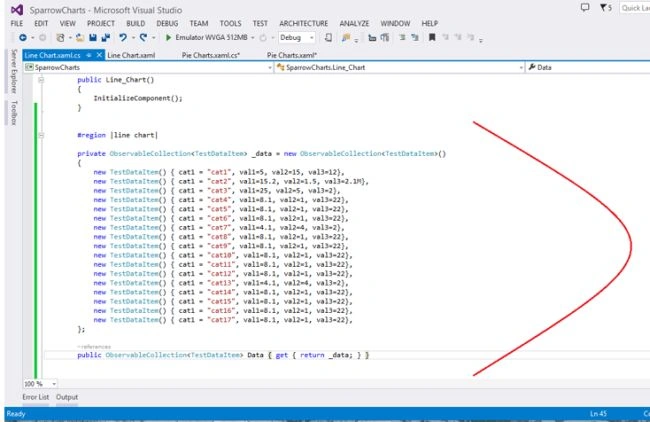Click the device icon after Debug dropdown
This screenshot has height=422, width=650.
328,38
